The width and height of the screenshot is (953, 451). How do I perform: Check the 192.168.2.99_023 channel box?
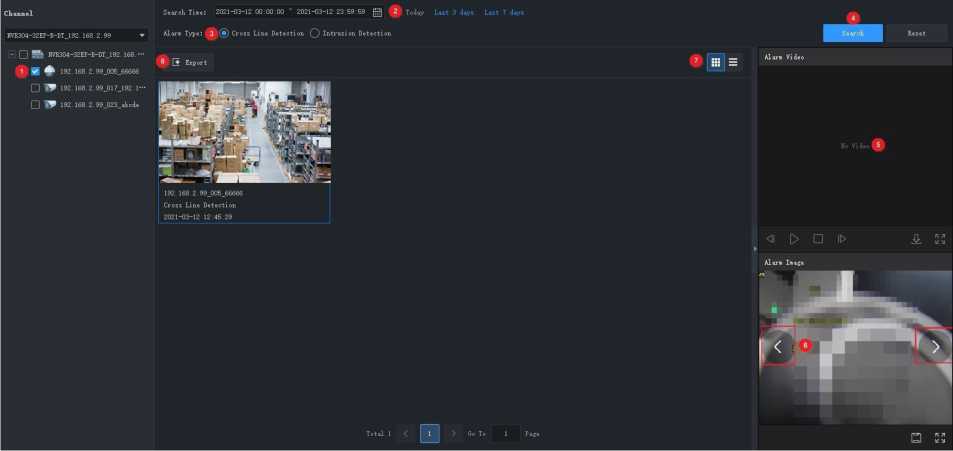35,104
